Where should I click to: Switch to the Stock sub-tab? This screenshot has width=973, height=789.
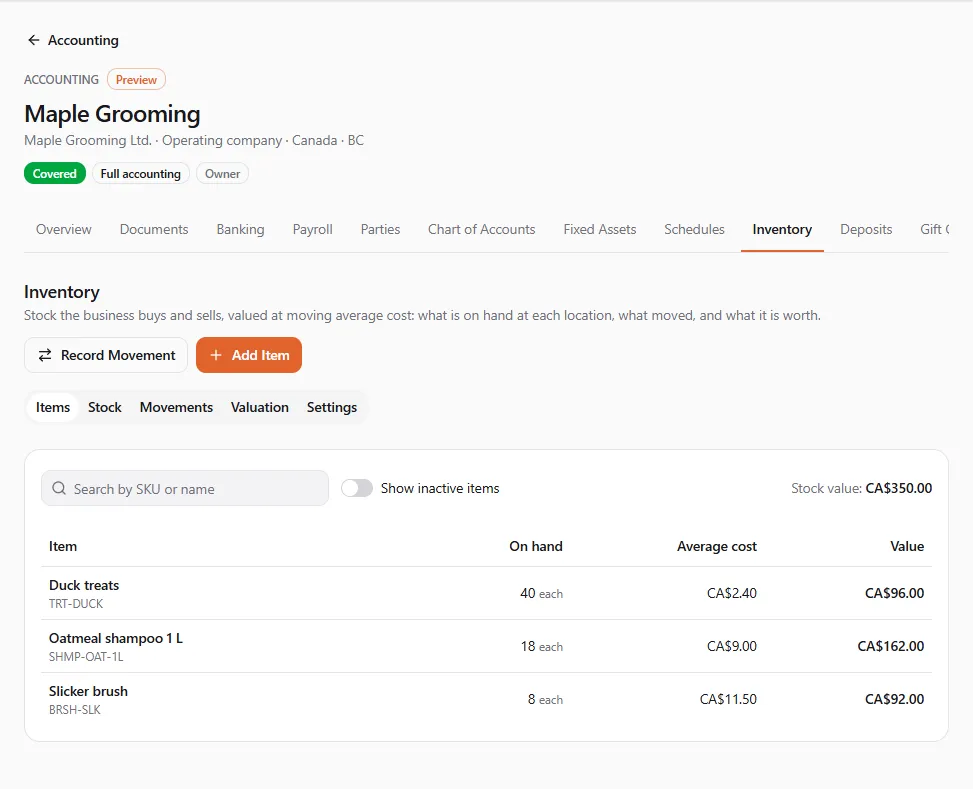click(105, 407)
